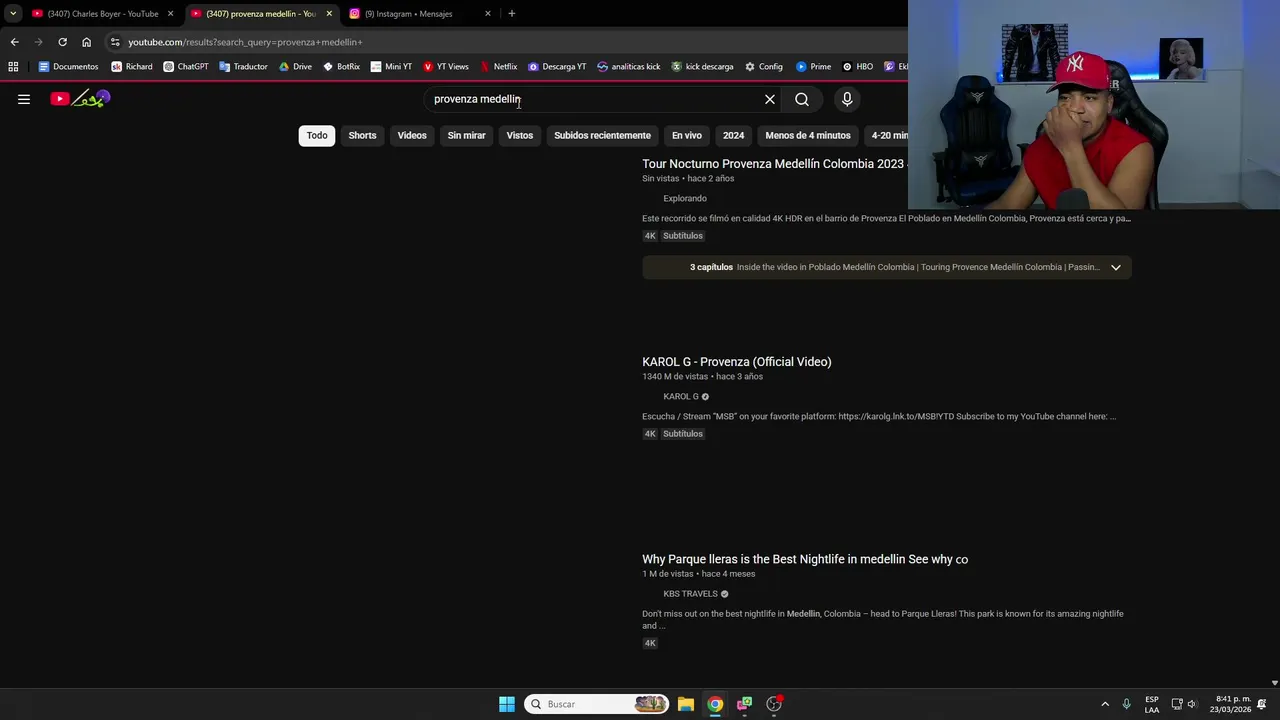Open the YouTube hamburger guide menu
The height and width of the screenshot is (720, 1280).
point(24,99)
